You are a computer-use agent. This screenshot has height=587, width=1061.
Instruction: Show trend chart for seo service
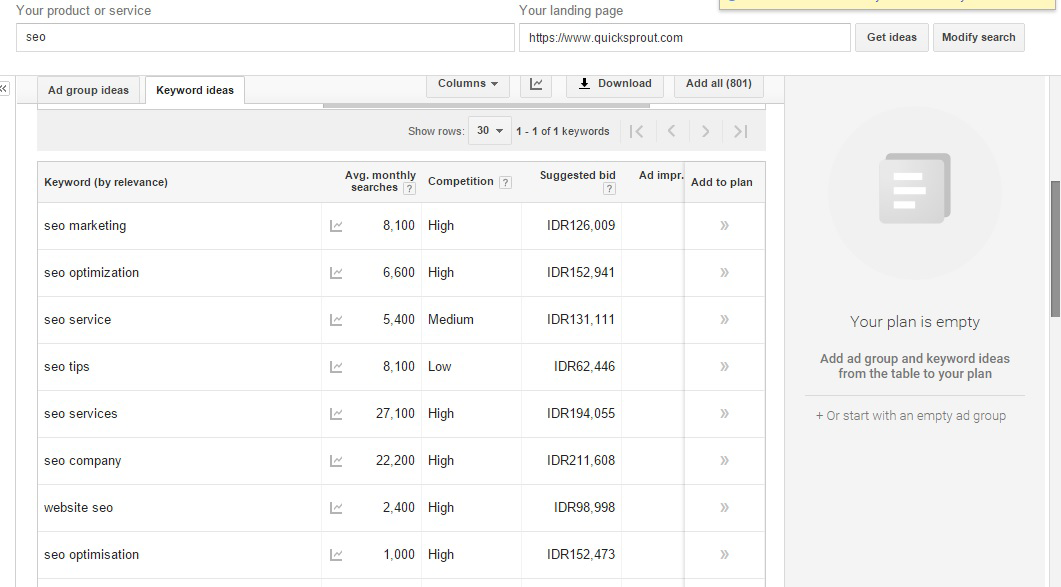click(336, 320)
